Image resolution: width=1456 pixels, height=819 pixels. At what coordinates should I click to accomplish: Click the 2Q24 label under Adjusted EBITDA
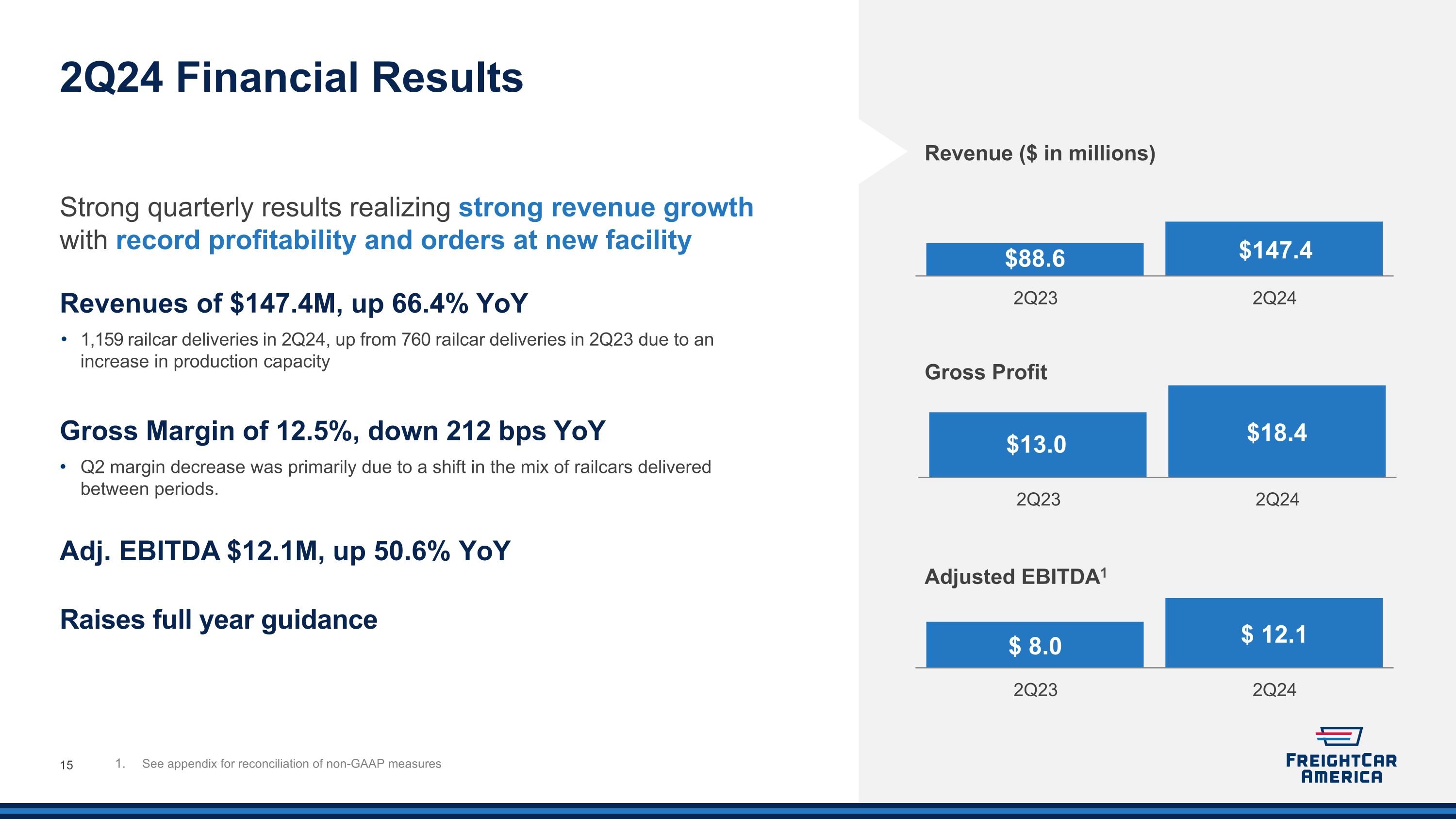point(1274,689)
